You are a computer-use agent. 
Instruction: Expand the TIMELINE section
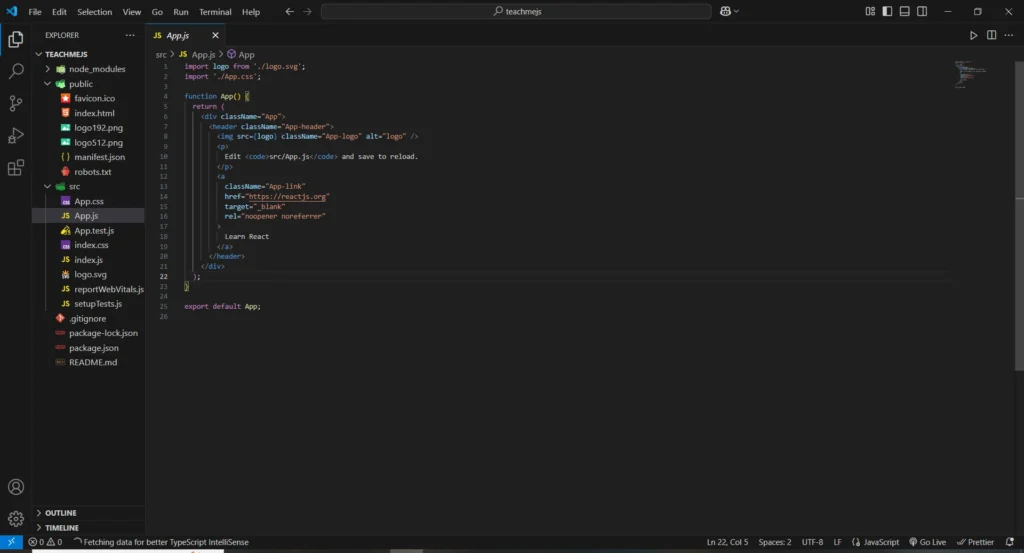[x=39, y=528]
